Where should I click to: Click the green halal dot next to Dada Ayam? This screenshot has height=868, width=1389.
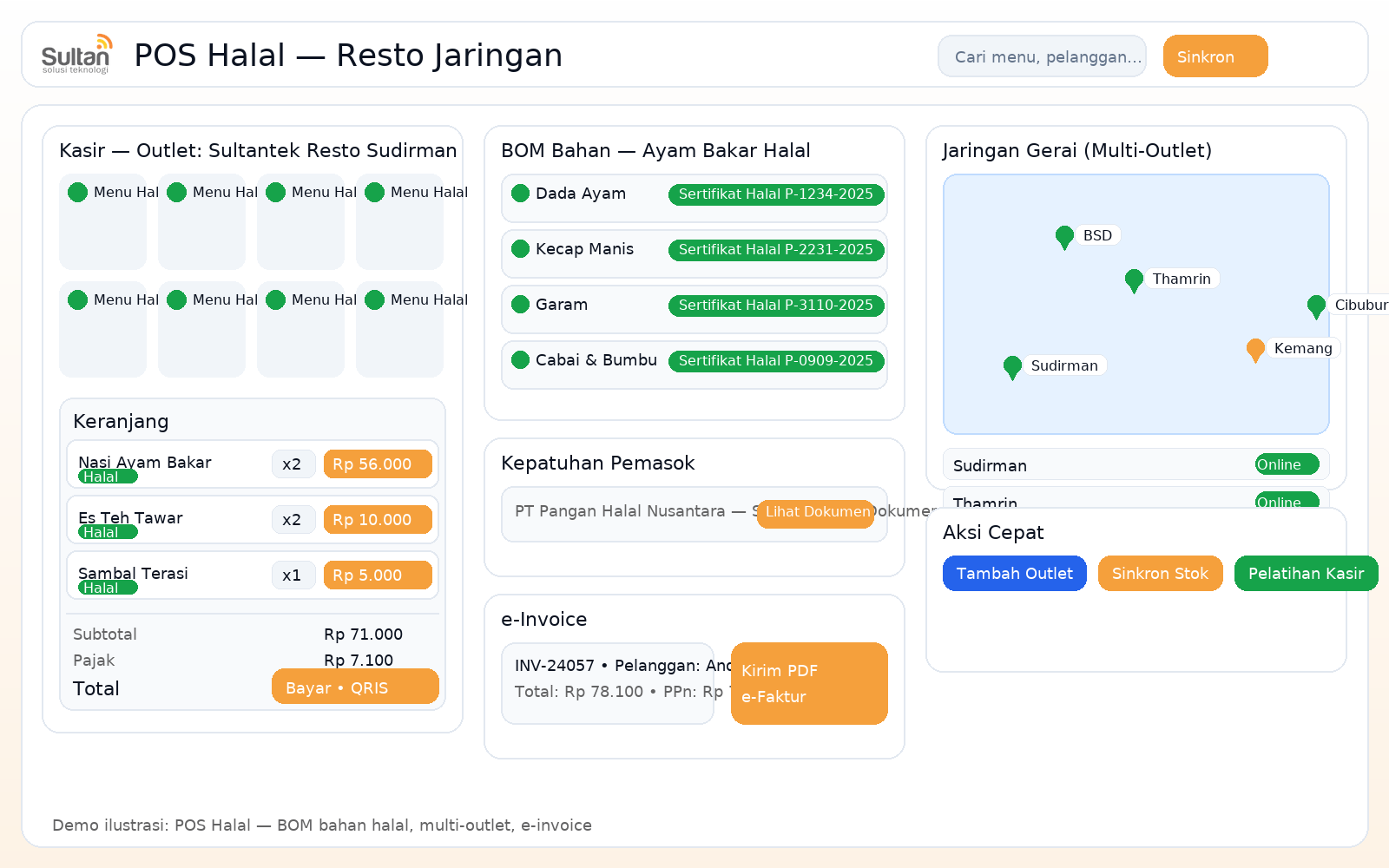tap(520, 193)
